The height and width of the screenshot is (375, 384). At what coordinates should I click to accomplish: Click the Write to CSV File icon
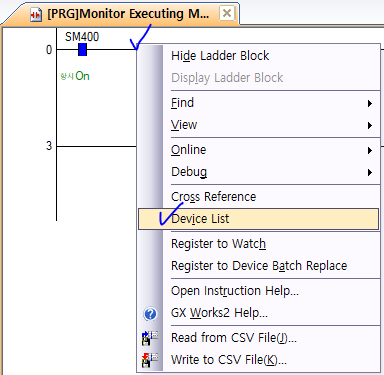tap(150, 360)
